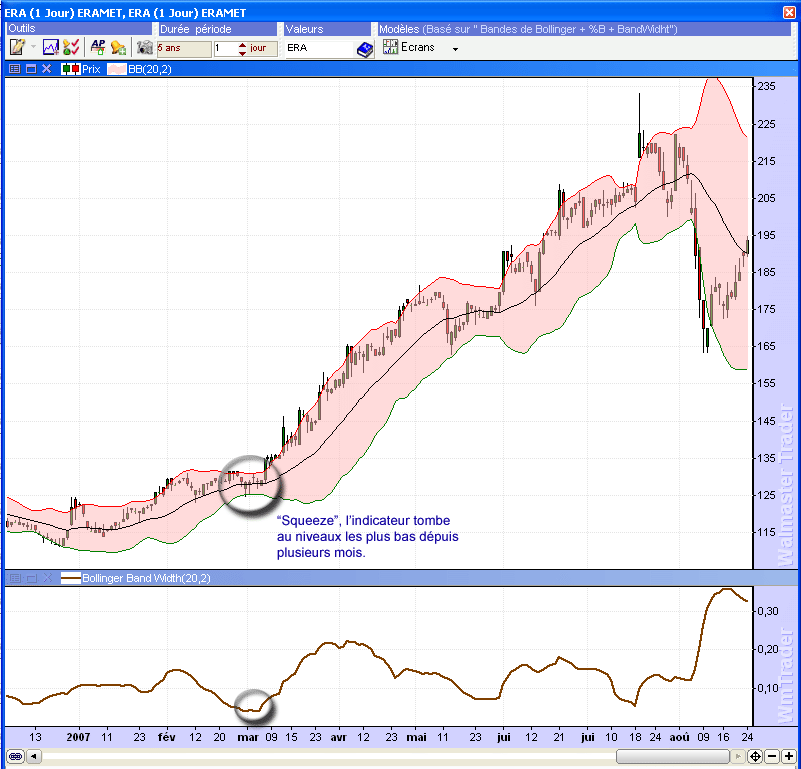Click the 'aoû' month label on time axis
The height and width of the screenshot is (769, 801).
point(679,737)
